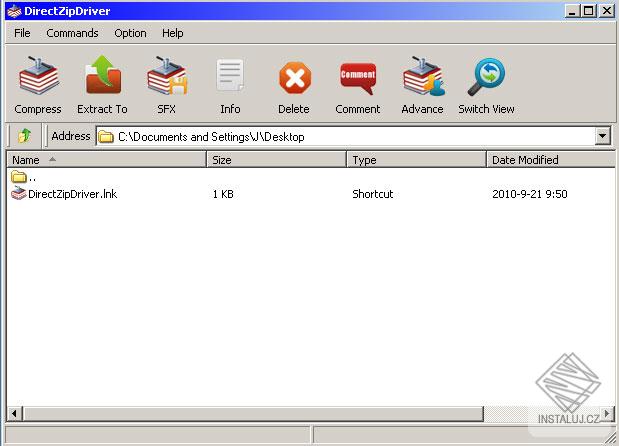Click the '2010-9-21 9:50' date cell

pos(530,194)
